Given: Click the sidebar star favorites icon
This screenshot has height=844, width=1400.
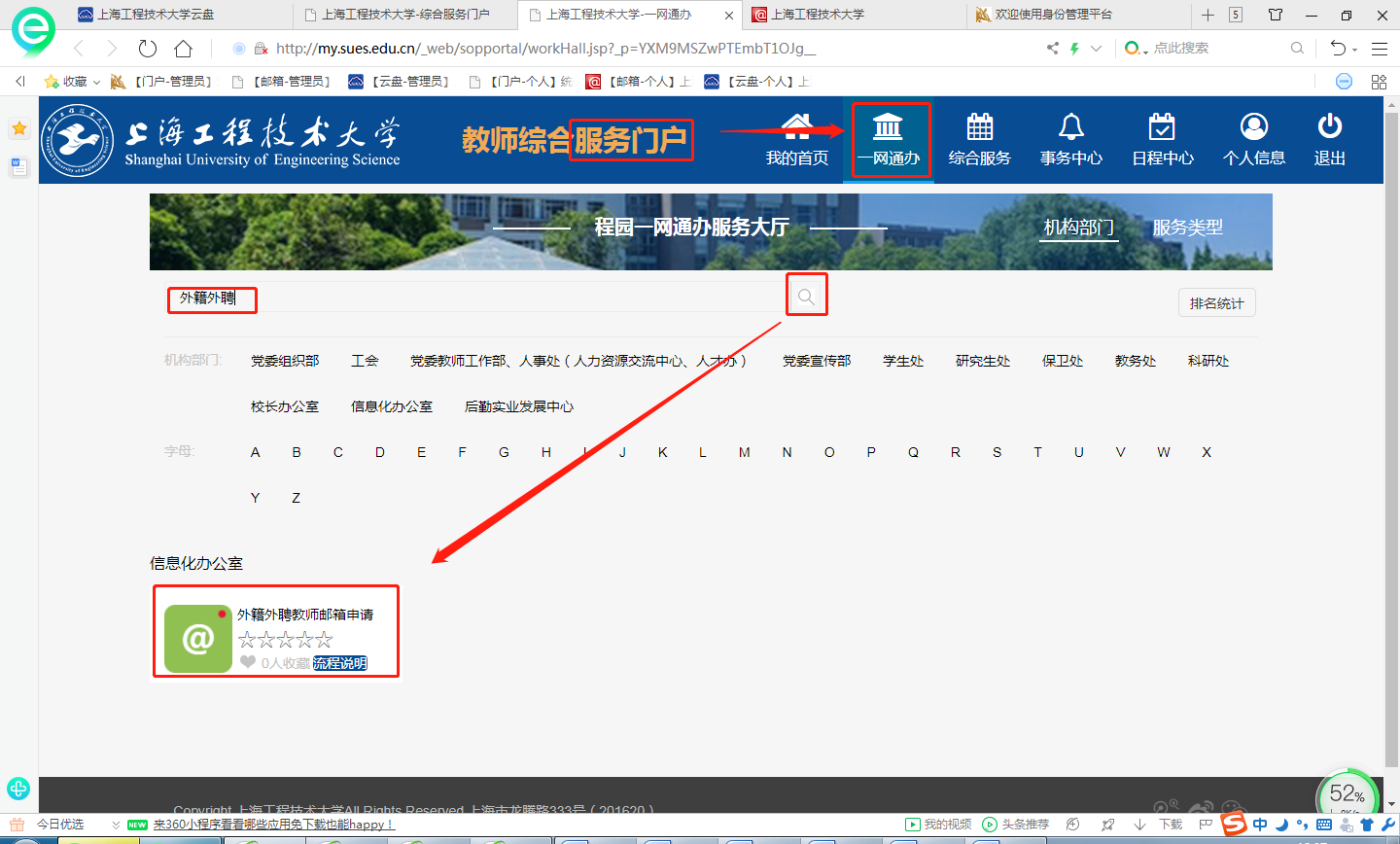Looking at the screenshot, I should point(18,128).
